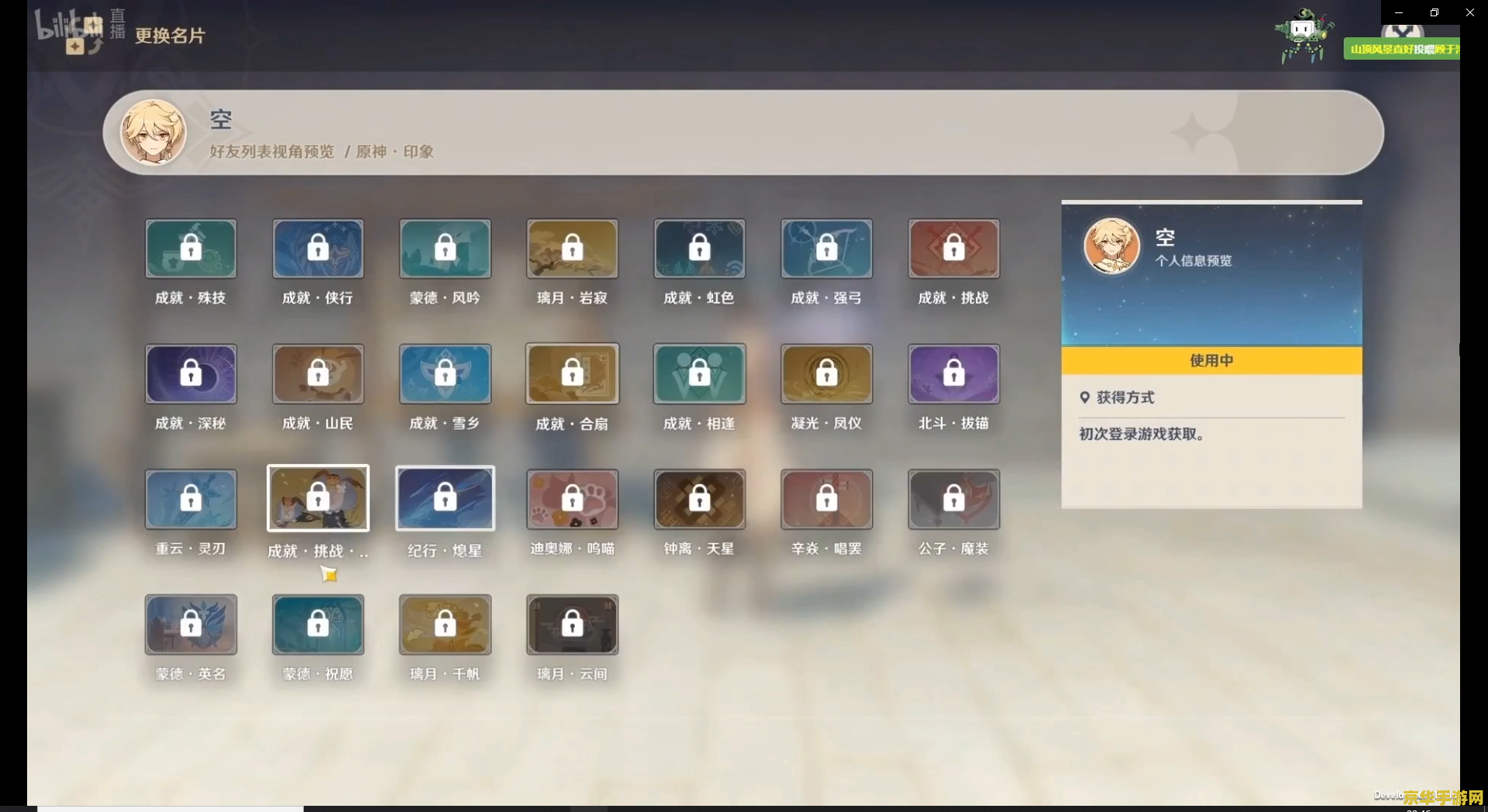The width and height of the screenshot is (1488, 812).
Task: Select the 成就·殊技 locked namecard
Action: (x=191, y=249)
